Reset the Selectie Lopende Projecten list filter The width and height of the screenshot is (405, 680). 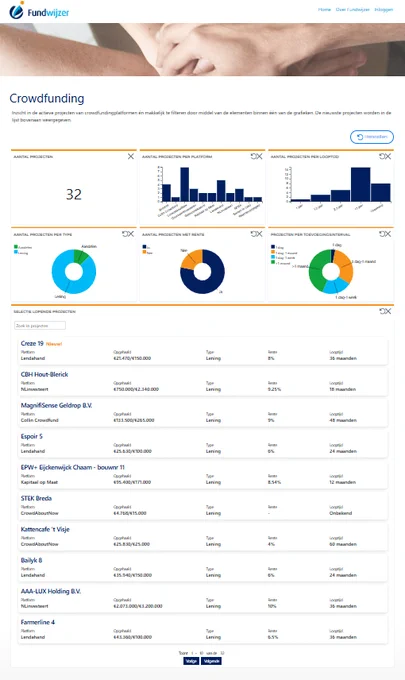point(382,311)
